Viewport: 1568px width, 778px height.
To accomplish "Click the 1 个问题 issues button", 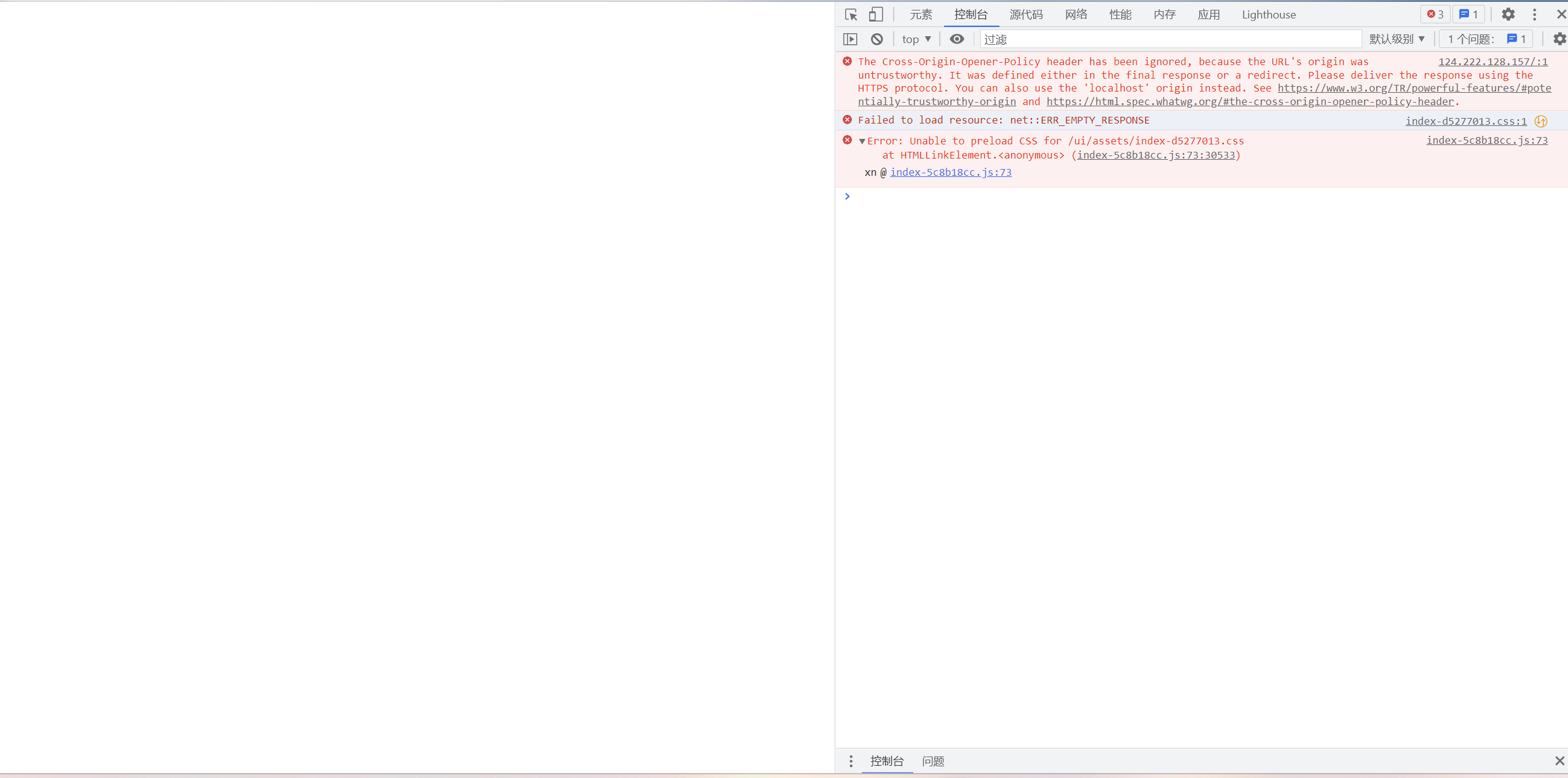I will coord(1486,39).
